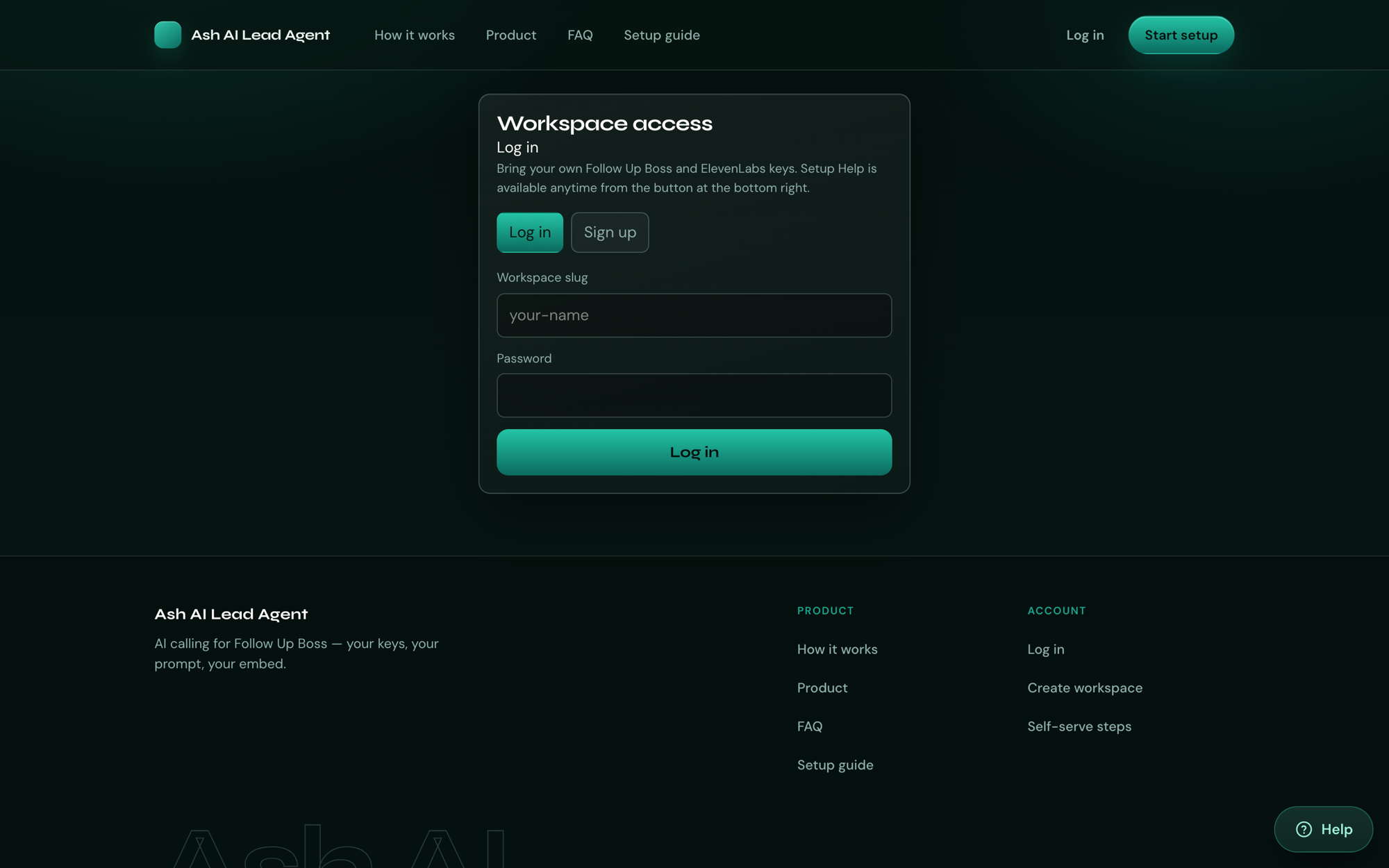Open Setup guide in the top navigation
Screen dimensions: 1389x868
click(x=662, y=35)
